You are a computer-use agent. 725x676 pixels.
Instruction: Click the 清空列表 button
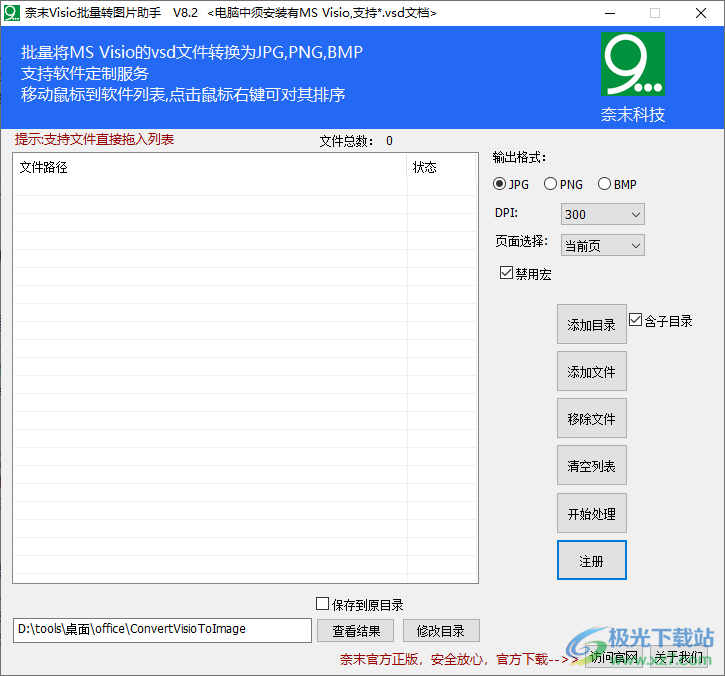(x=591, y=465)
